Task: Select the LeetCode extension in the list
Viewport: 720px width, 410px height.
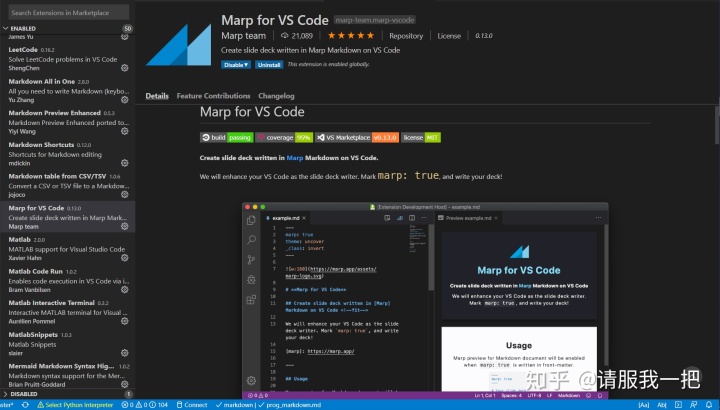Action: pyautogui.click(x=68, y=58)
